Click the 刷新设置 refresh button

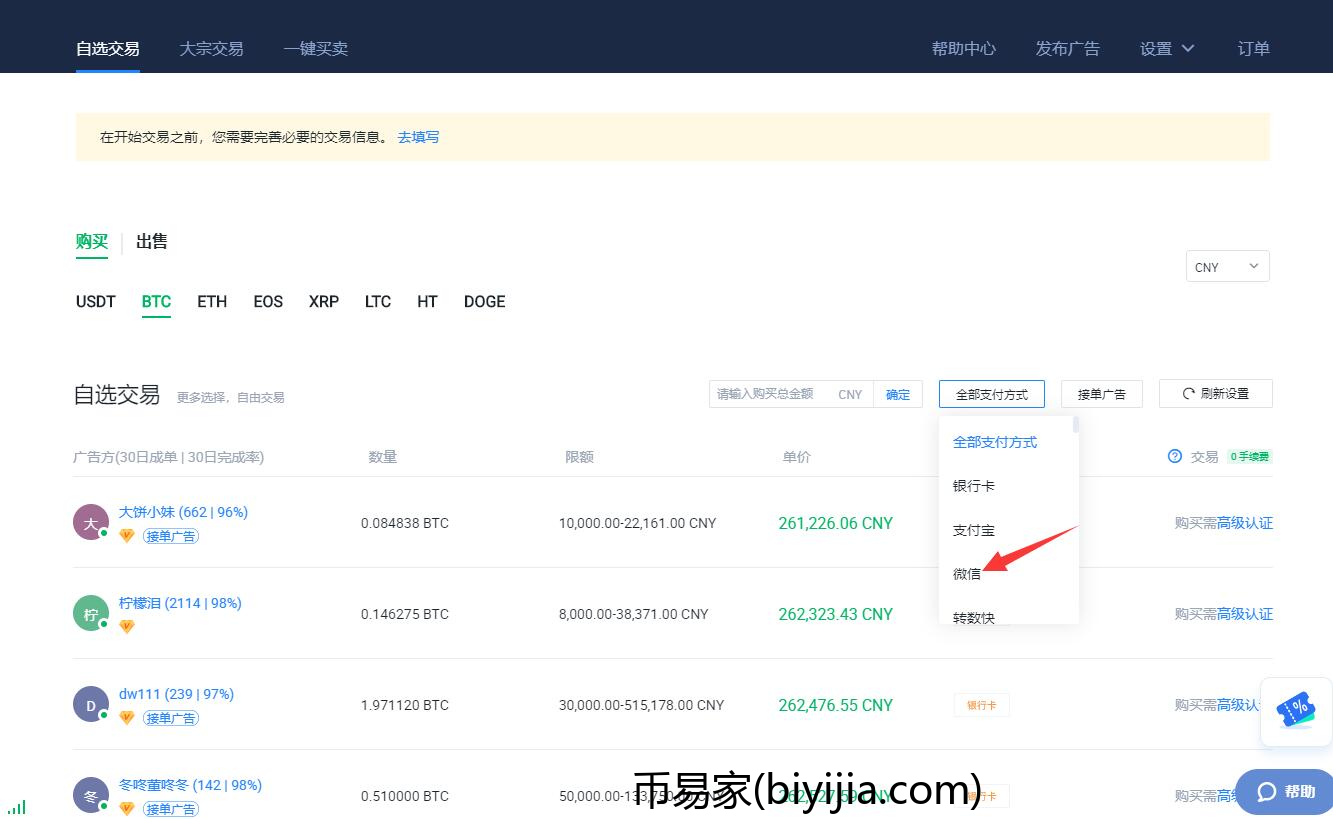tap(1216, 394)
